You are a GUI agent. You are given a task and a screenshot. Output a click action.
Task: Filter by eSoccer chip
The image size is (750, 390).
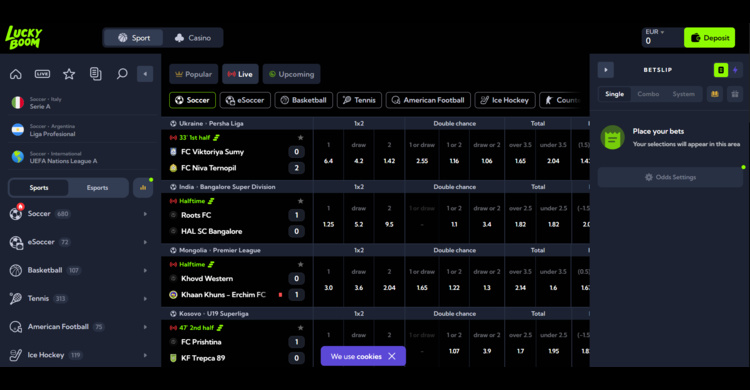coord(245,100)
